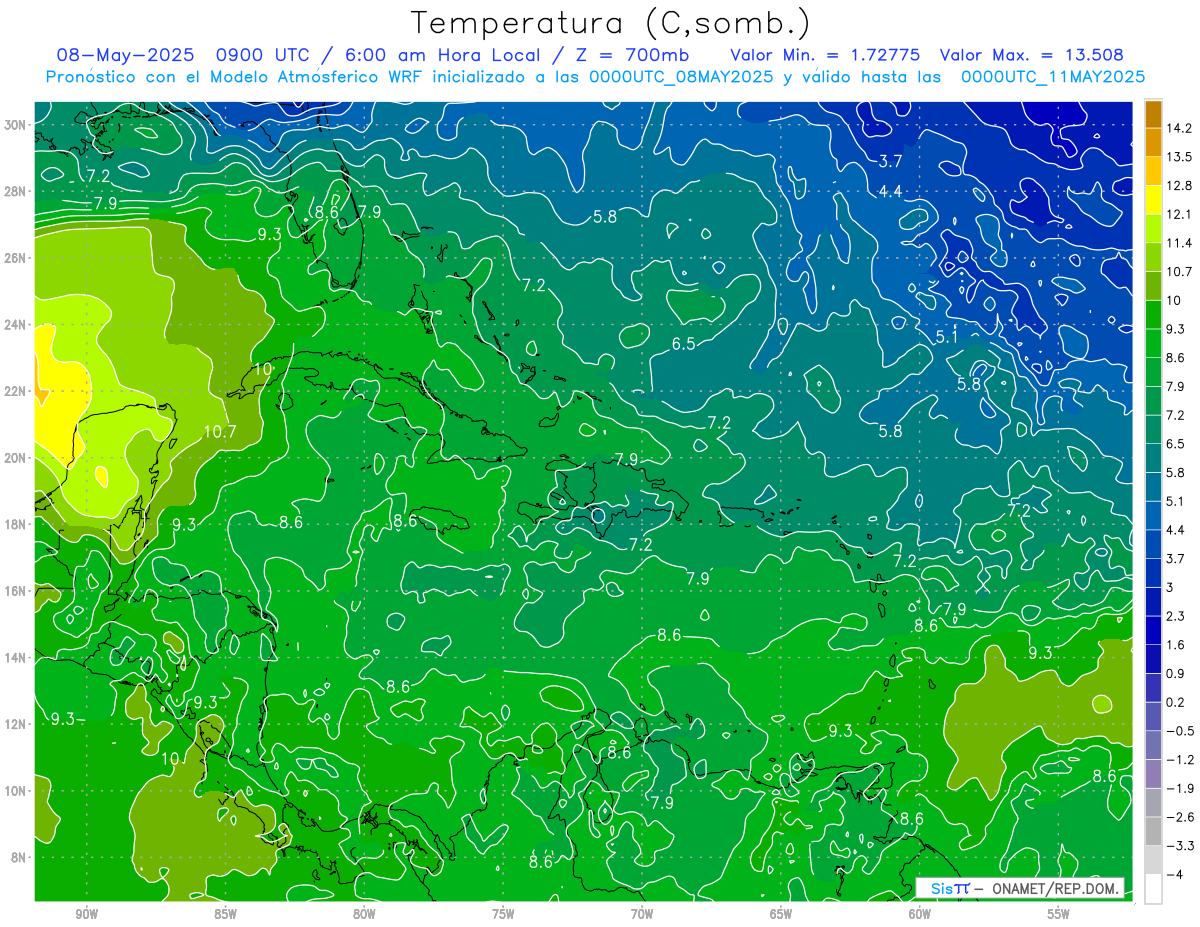Viewport: 1200px width, 927px height.
Task: Click the 1.6 value in the color legend
Action: click(1177, 645)
